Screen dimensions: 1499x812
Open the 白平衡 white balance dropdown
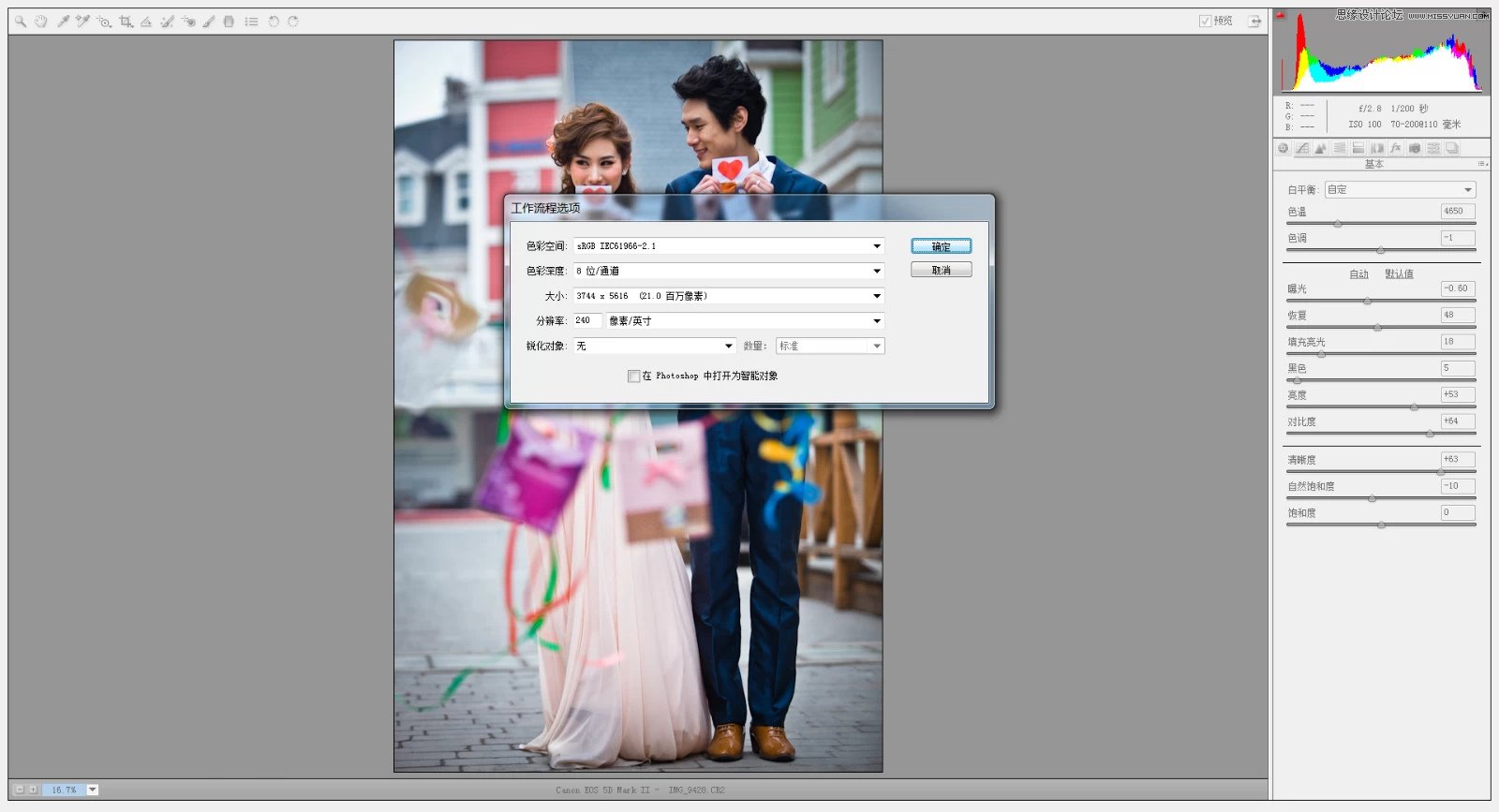(x=1400, y=189)
